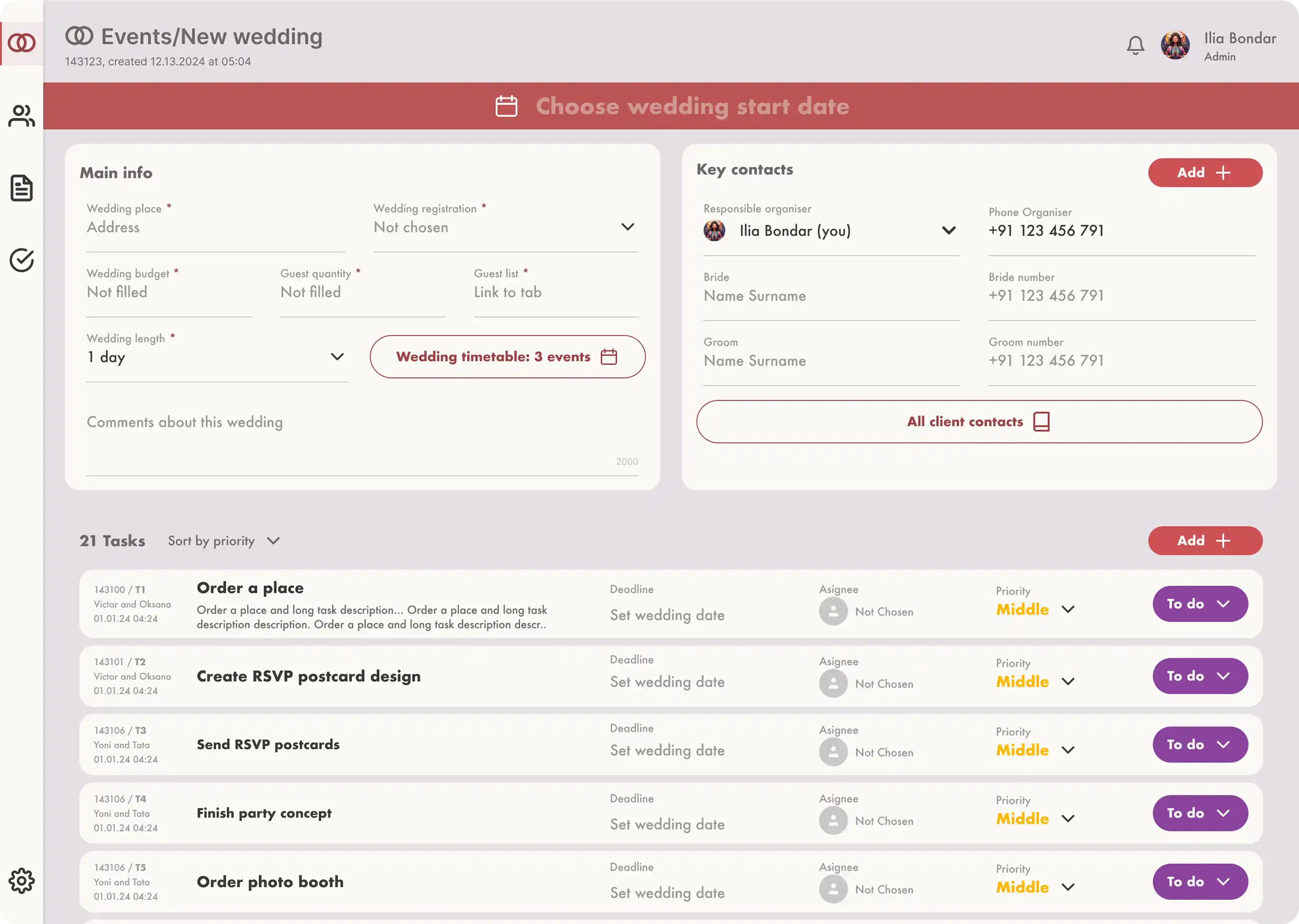Screen dimensions: 1299x924
Task: Click the guest list Link to tab
Action: [x=508, y=292]
